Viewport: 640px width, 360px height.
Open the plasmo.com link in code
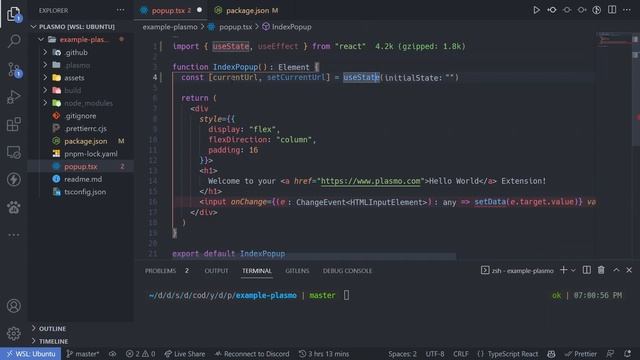[x=370, y=181]
